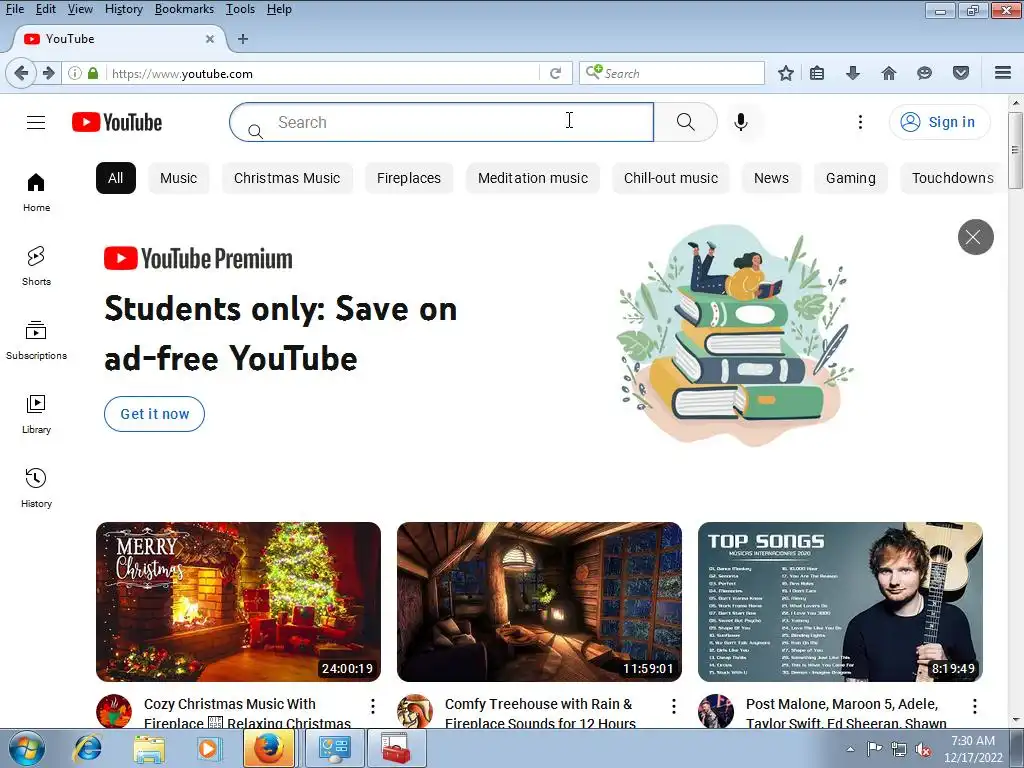Click the chat smiley icon in Firefox toolbar

924,73
